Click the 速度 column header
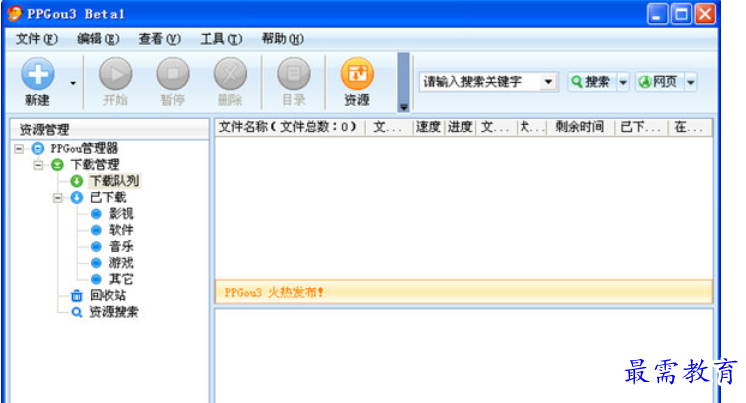Viewport: 746px width, 403px height. 428,127
